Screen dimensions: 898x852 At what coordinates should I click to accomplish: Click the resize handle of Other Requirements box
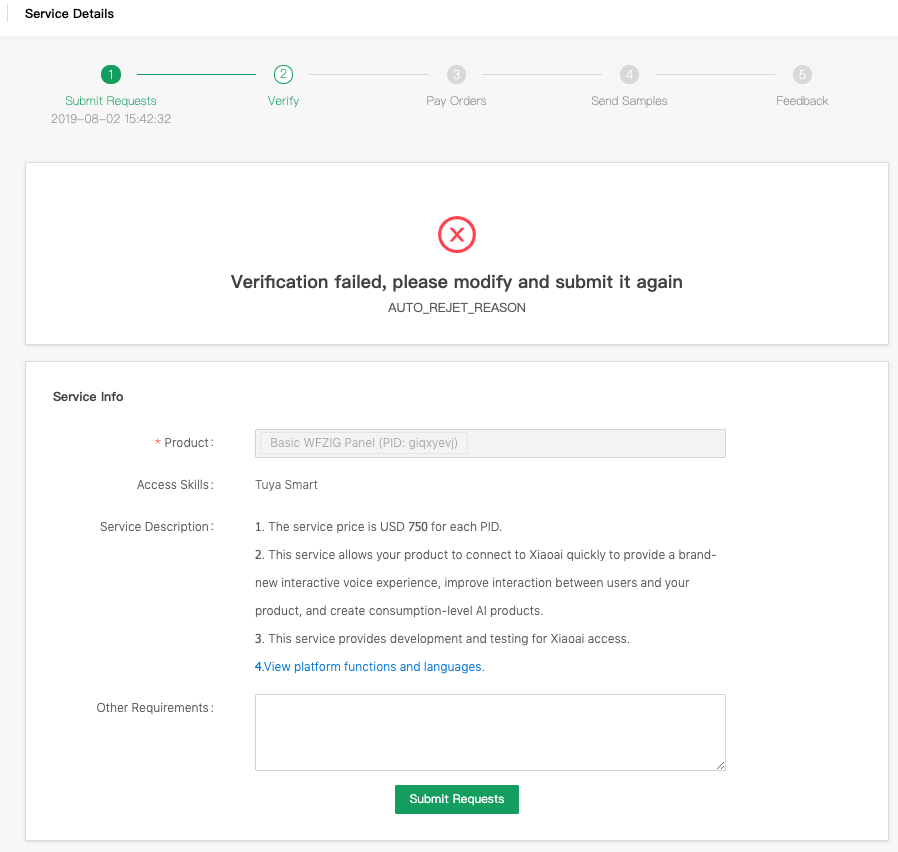[720, 766]
